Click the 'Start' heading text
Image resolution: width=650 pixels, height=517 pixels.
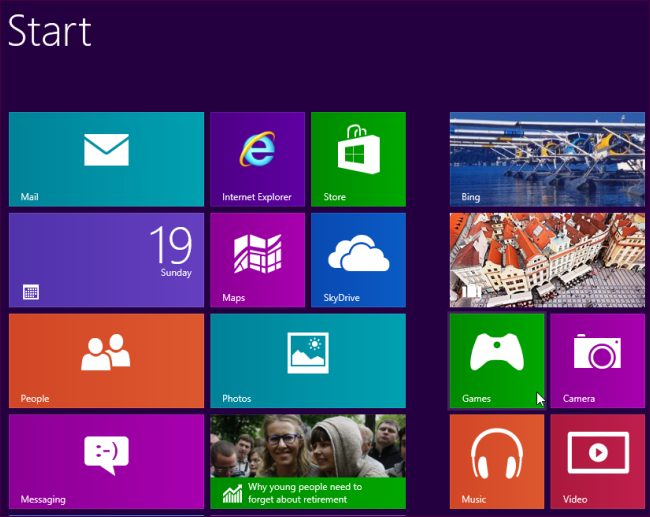(50, 31)
